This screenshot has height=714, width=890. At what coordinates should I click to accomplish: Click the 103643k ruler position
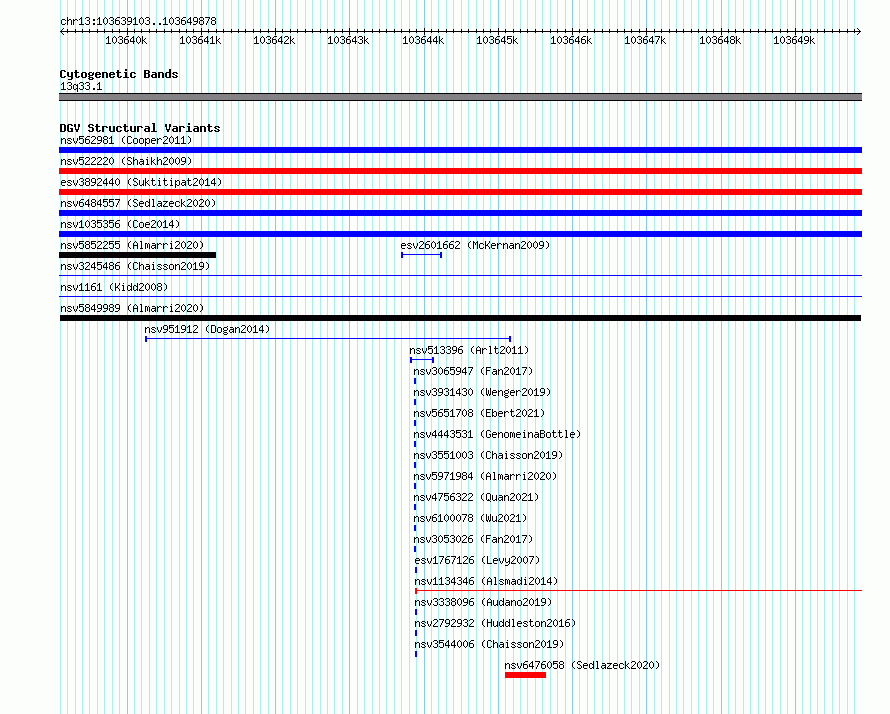point(349,40)
